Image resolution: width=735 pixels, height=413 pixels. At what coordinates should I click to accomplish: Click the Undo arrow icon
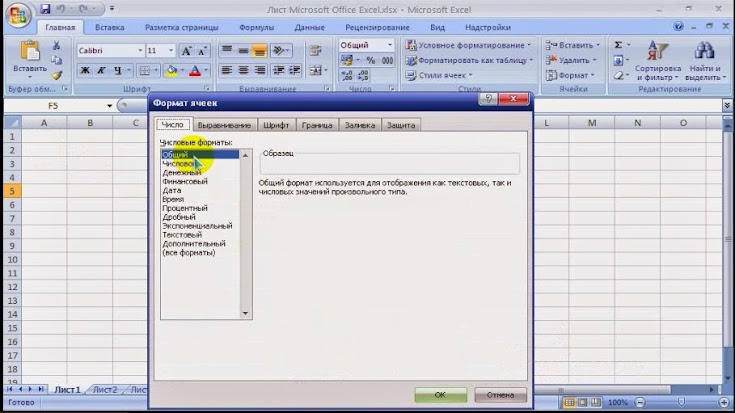pyautogui.click(x=61, y=8)
